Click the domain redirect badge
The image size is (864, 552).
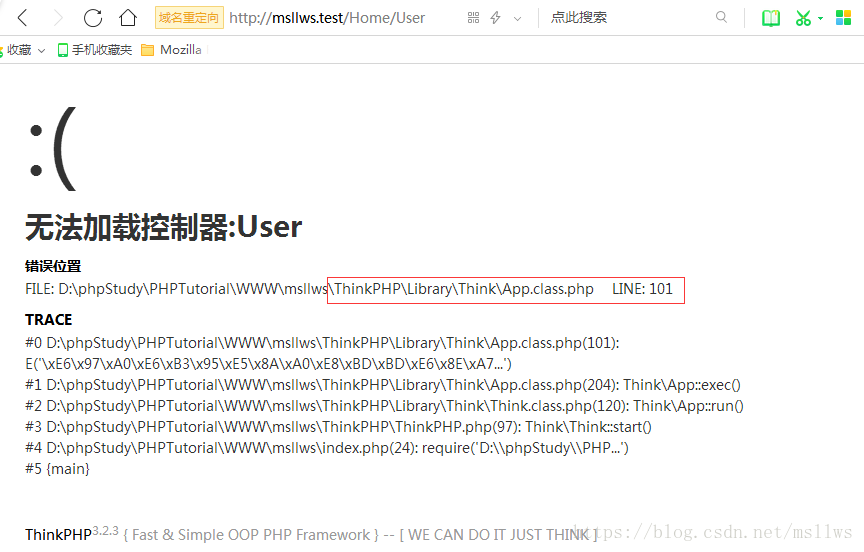[189, 18]
